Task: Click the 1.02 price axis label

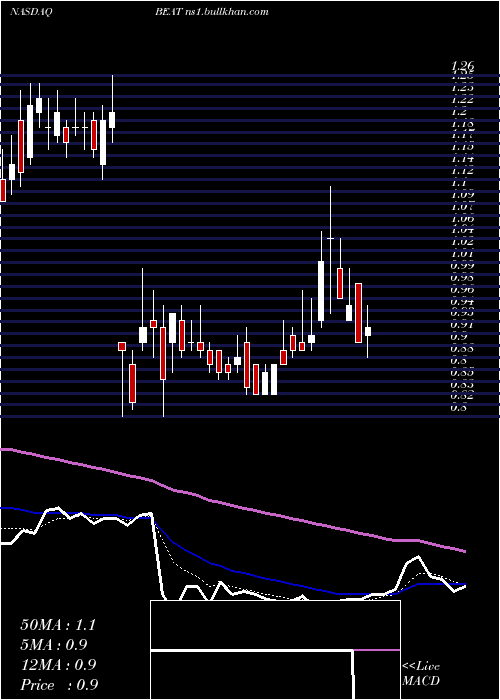Action: point(463,242)
